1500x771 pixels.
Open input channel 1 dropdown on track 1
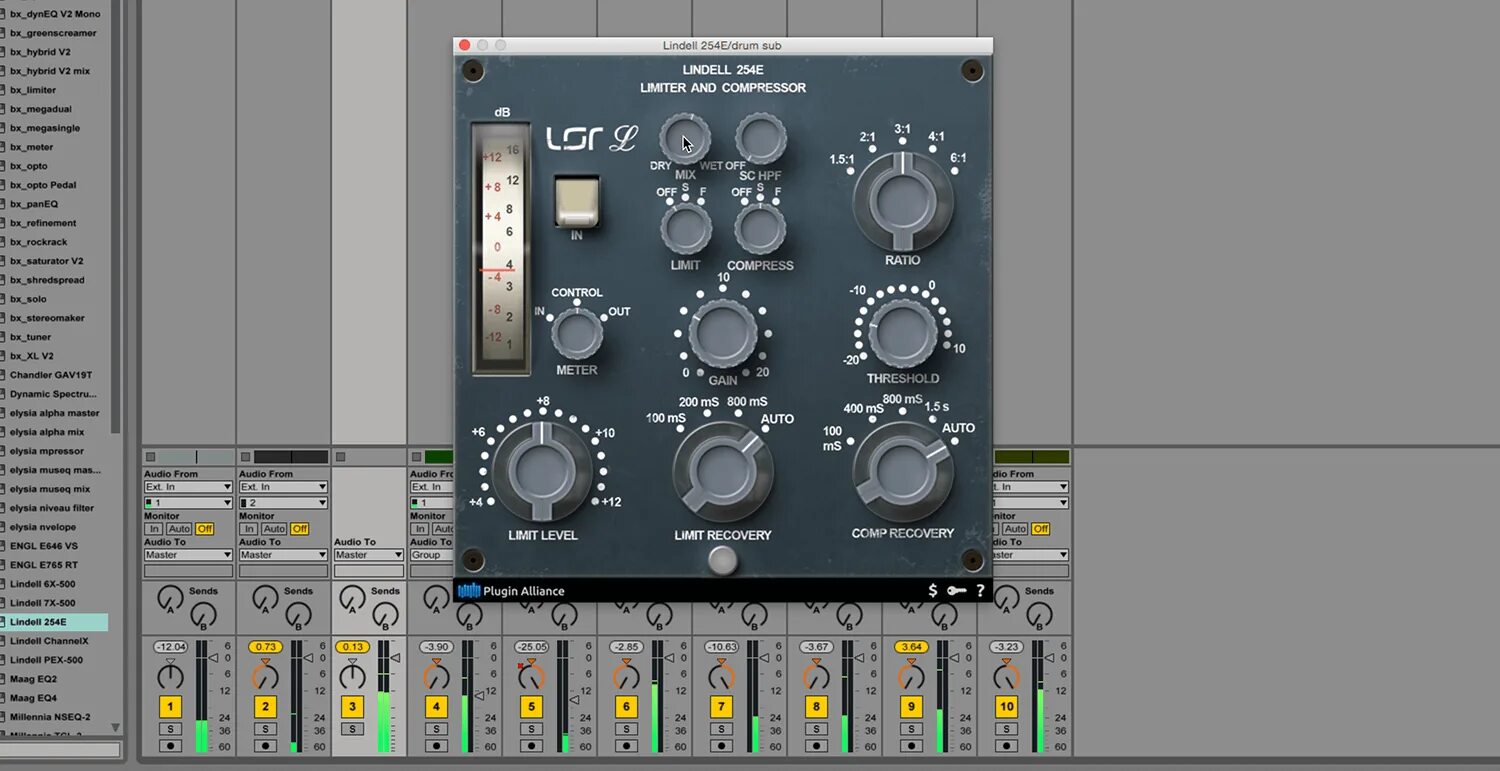coord(188,503)
